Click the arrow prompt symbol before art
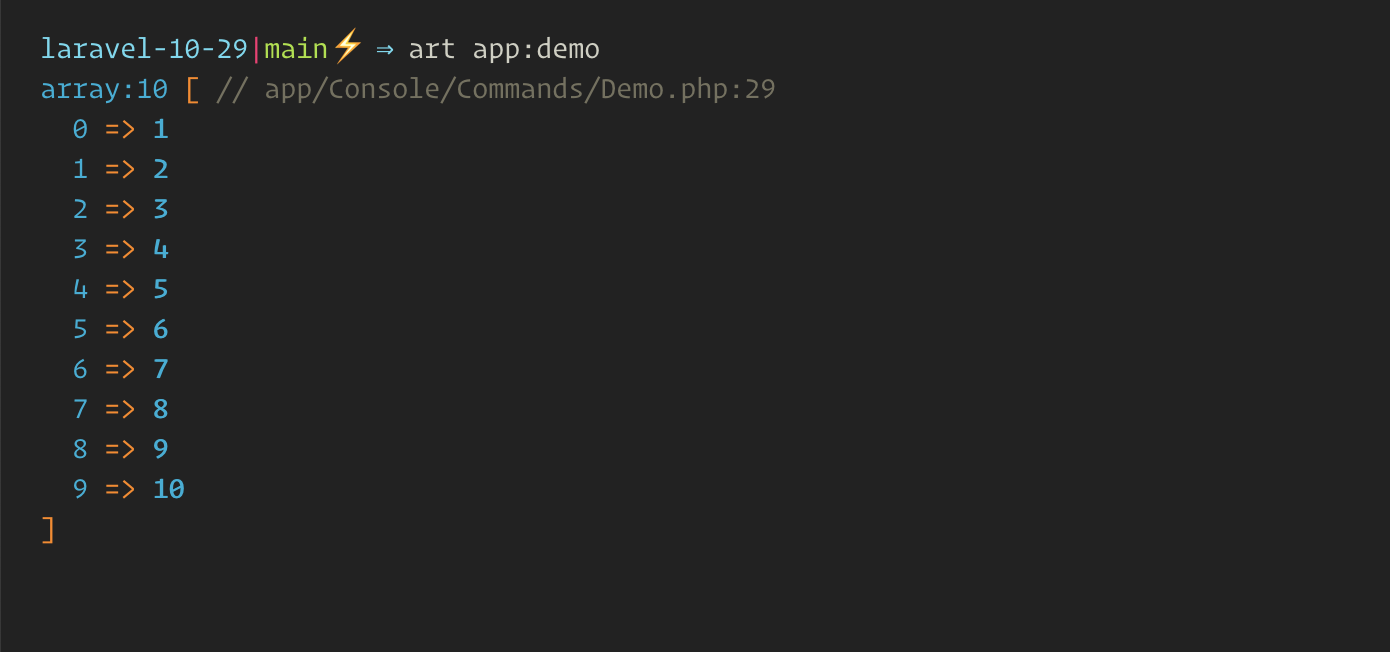The width and height of the screenshot is (1390, 652). click(385, 49)
